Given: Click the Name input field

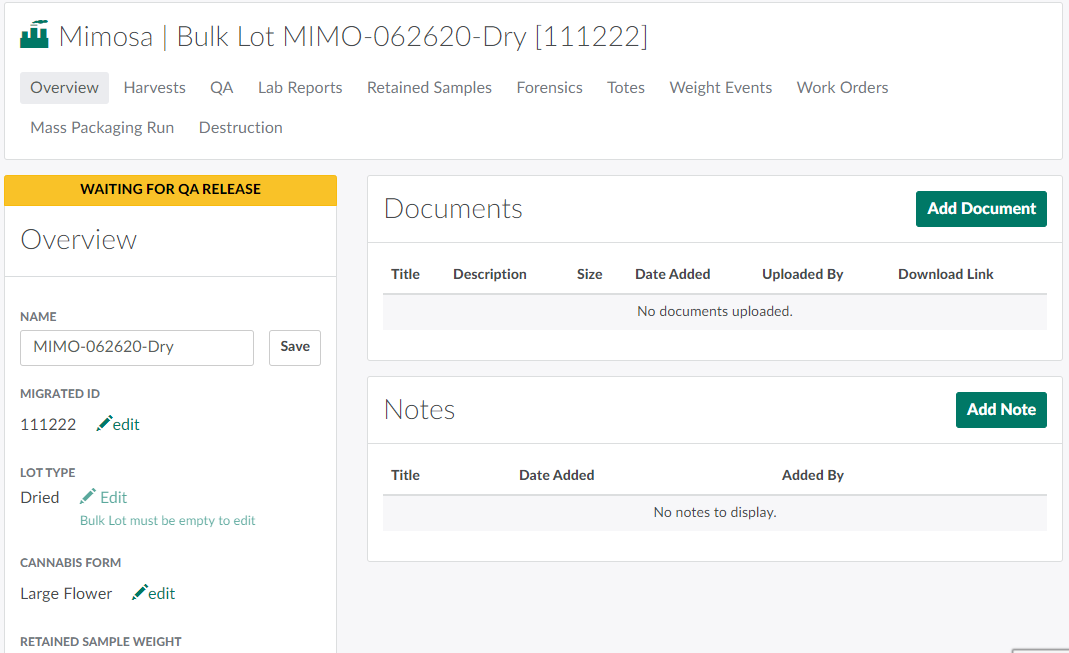Looking at the screenshot, I should tap(137, 348).
